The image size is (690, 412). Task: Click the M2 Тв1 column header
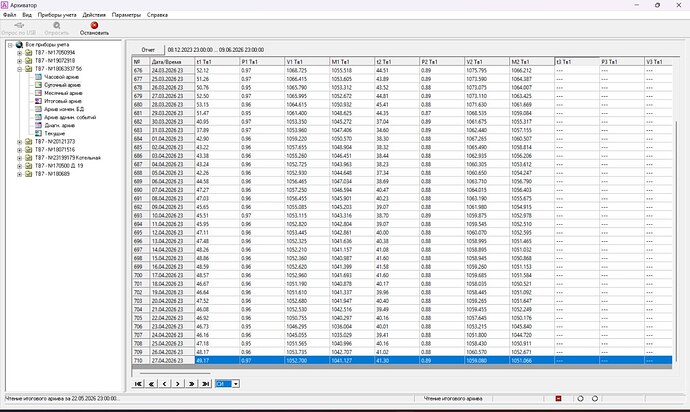(x=532, y=62)
